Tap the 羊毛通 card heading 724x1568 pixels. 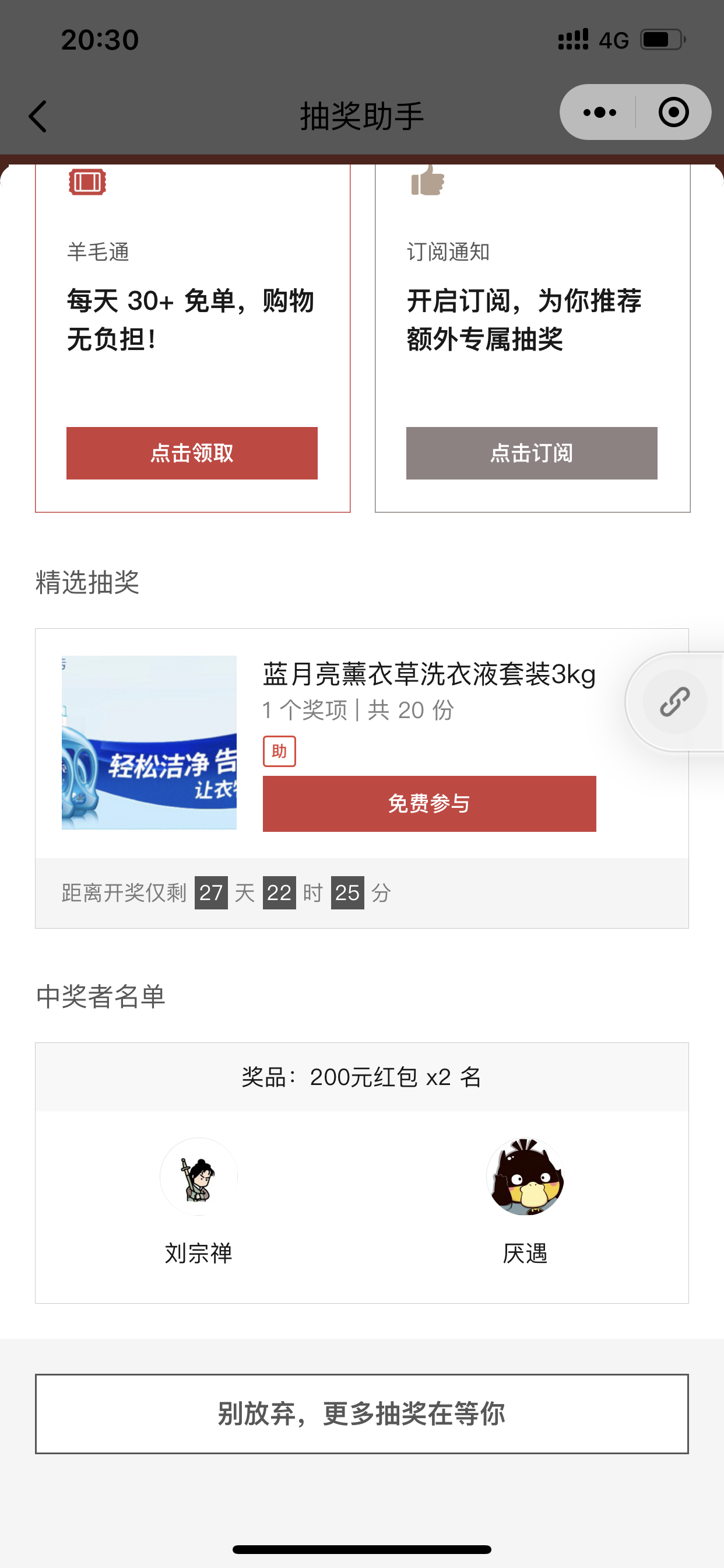click(98, 251)
